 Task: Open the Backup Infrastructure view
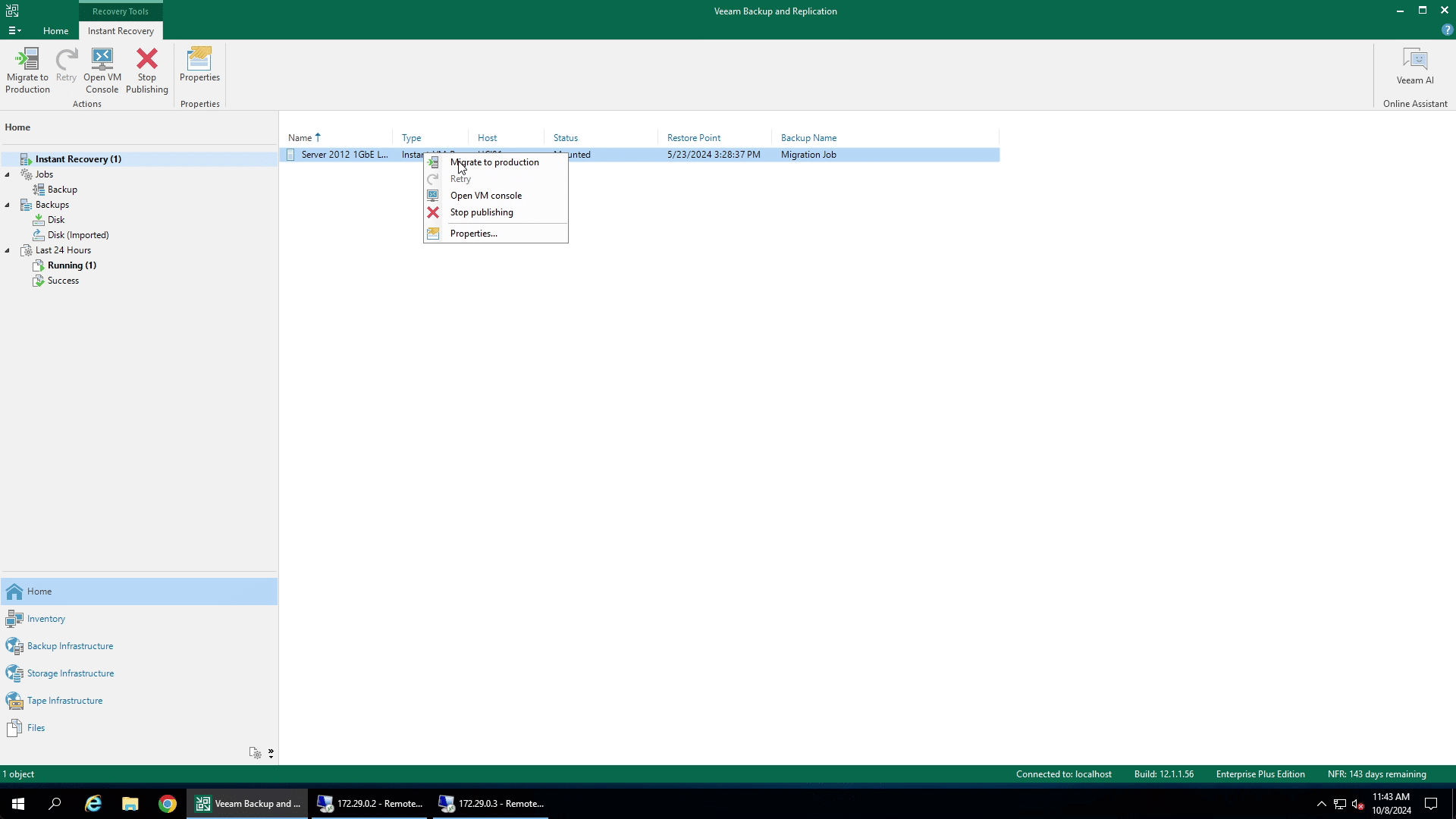140,646
